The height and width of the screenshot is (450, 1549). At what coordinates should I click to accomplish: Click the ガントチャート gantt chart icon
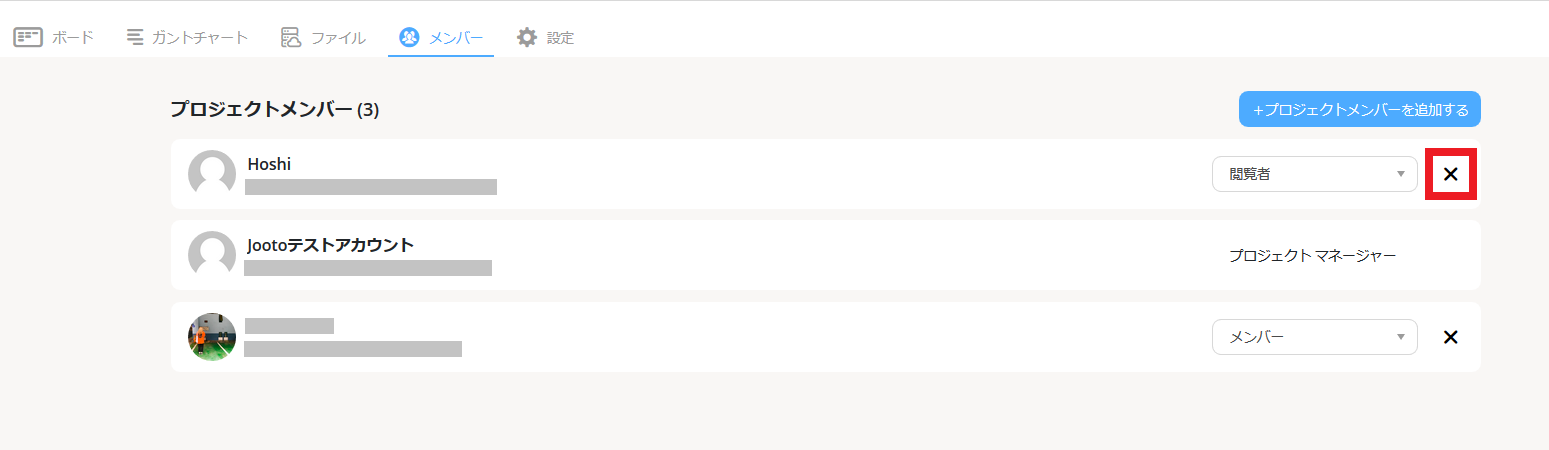click(135, 37)
